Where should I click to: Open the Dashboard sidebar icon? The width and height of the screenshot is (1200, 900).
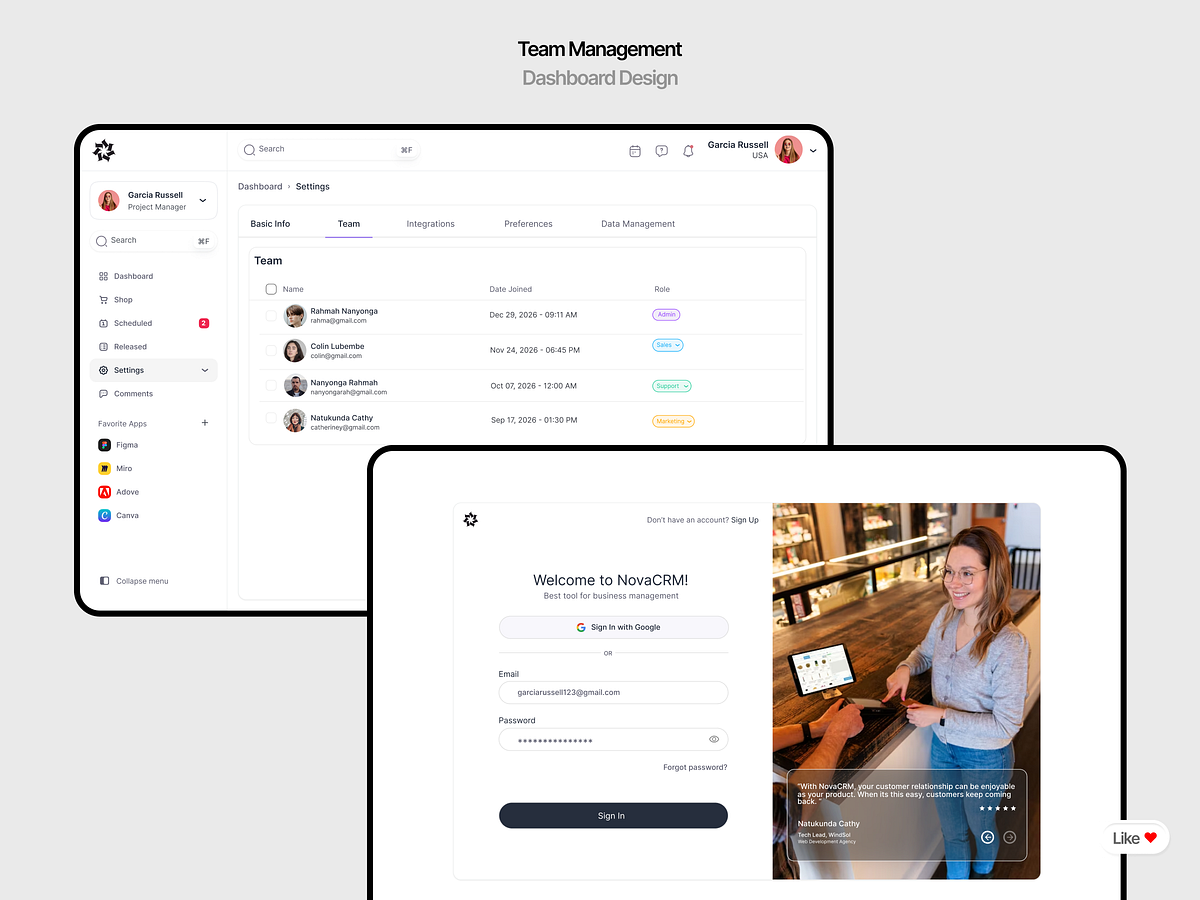click(x=103, y=276)
